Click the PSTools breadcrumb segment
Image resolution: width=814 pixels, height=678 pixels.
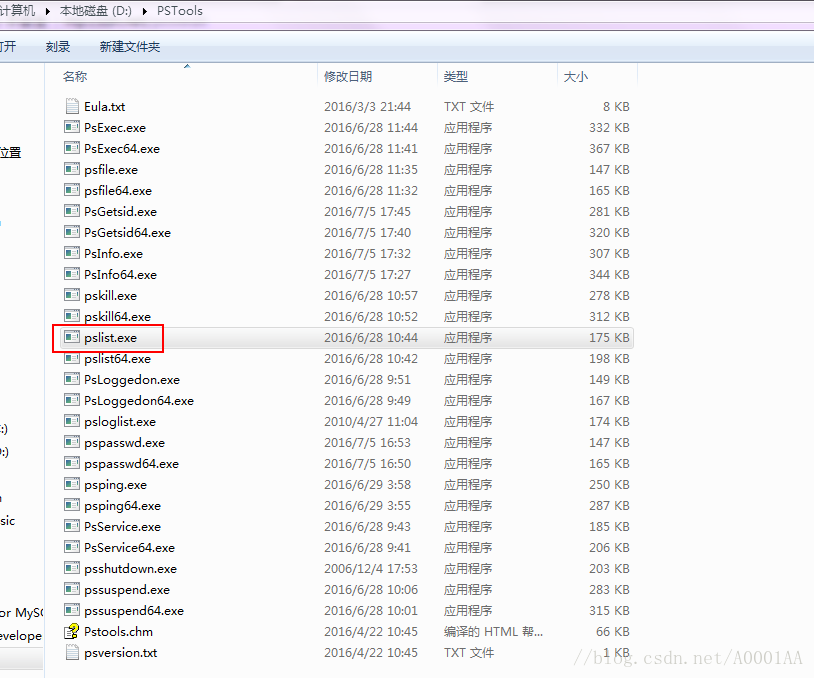click(x=180, y=11)
